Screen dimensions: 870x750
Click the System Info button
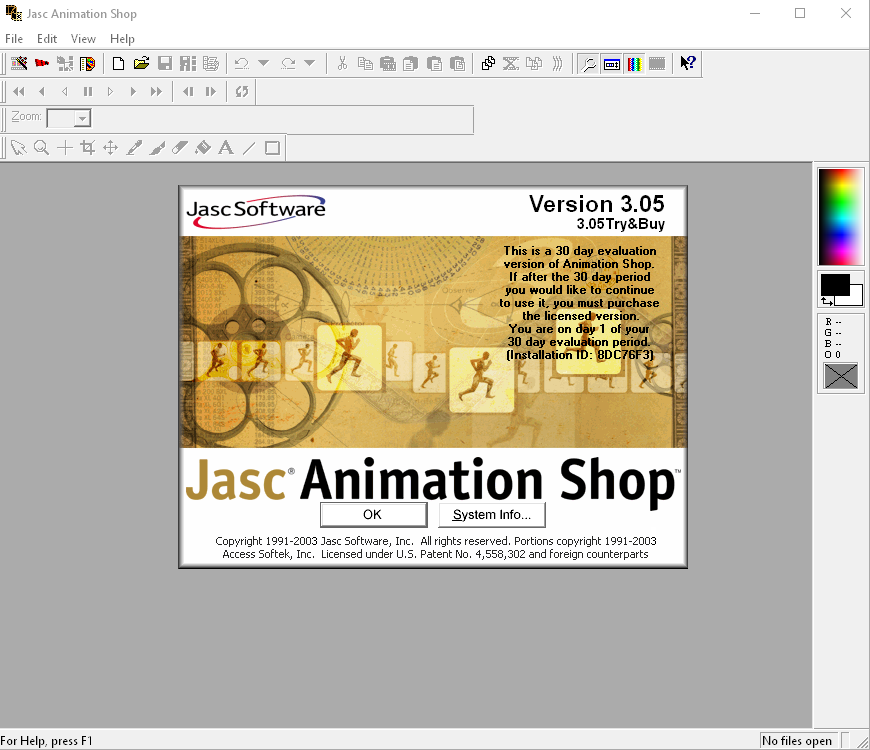tap(492, 515)
